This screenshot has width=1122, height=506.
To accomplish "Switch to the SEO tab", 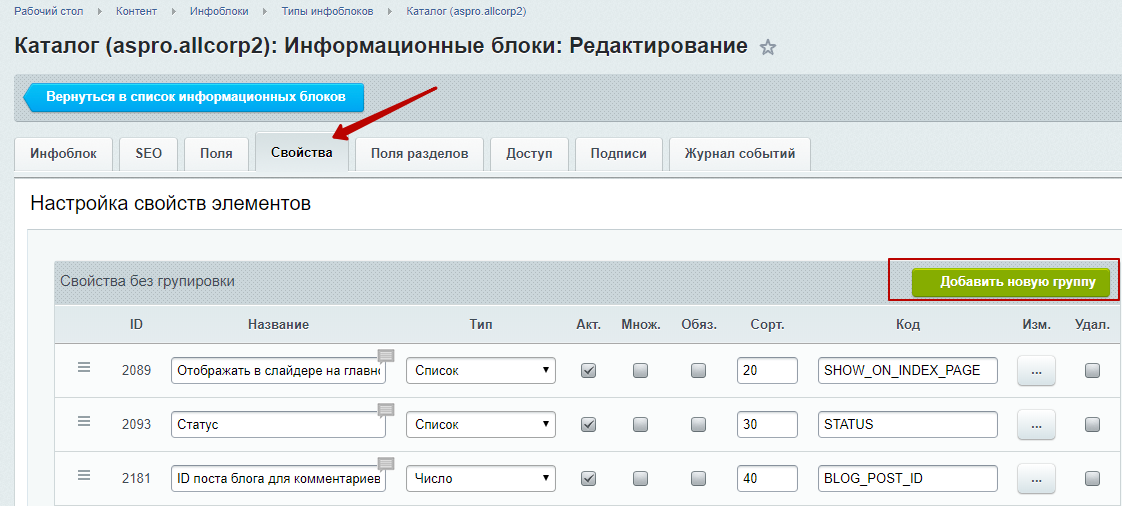I will click(148, 154).
